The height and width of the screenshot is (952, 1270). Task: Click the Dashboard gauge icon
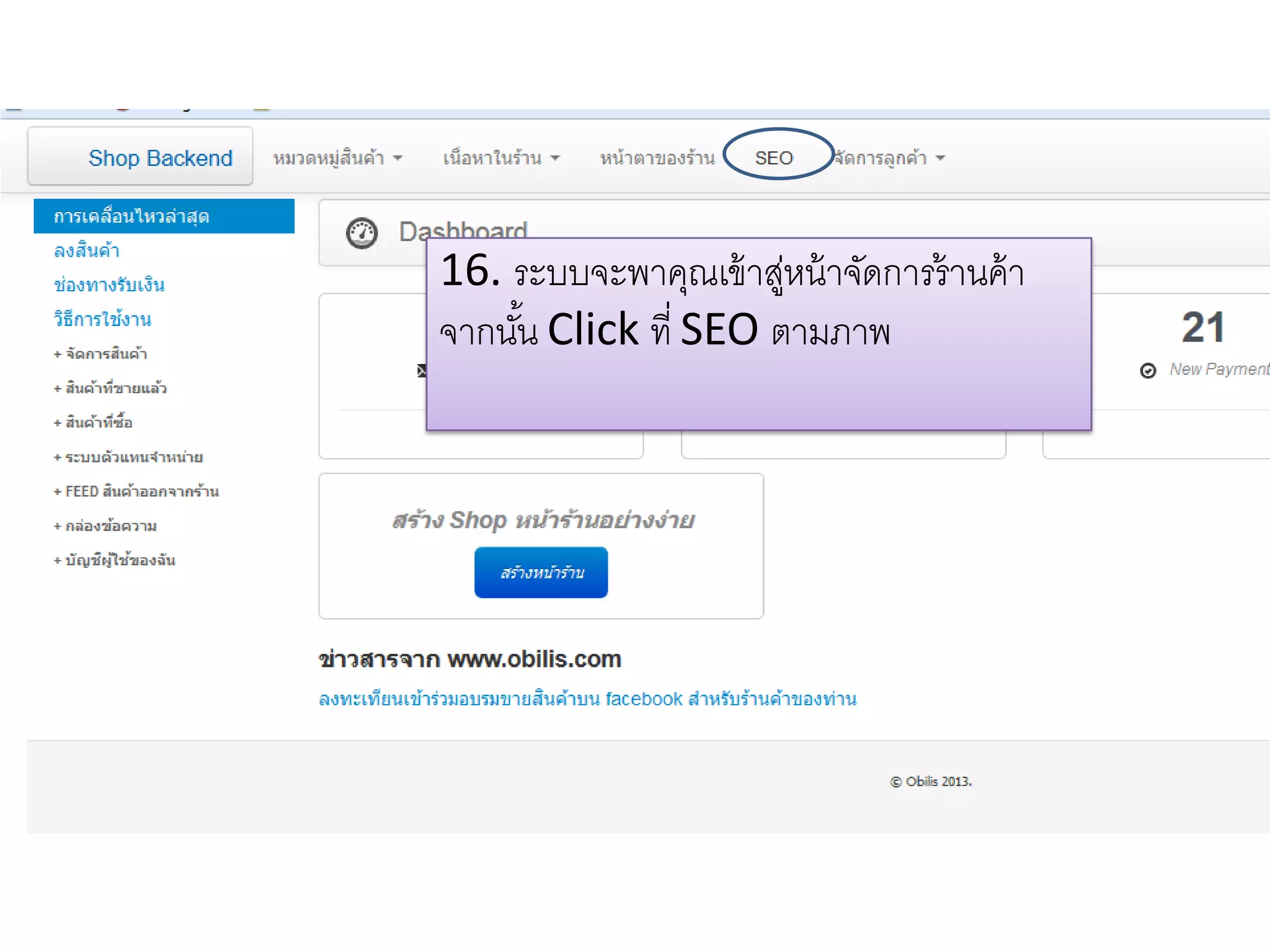362,234
